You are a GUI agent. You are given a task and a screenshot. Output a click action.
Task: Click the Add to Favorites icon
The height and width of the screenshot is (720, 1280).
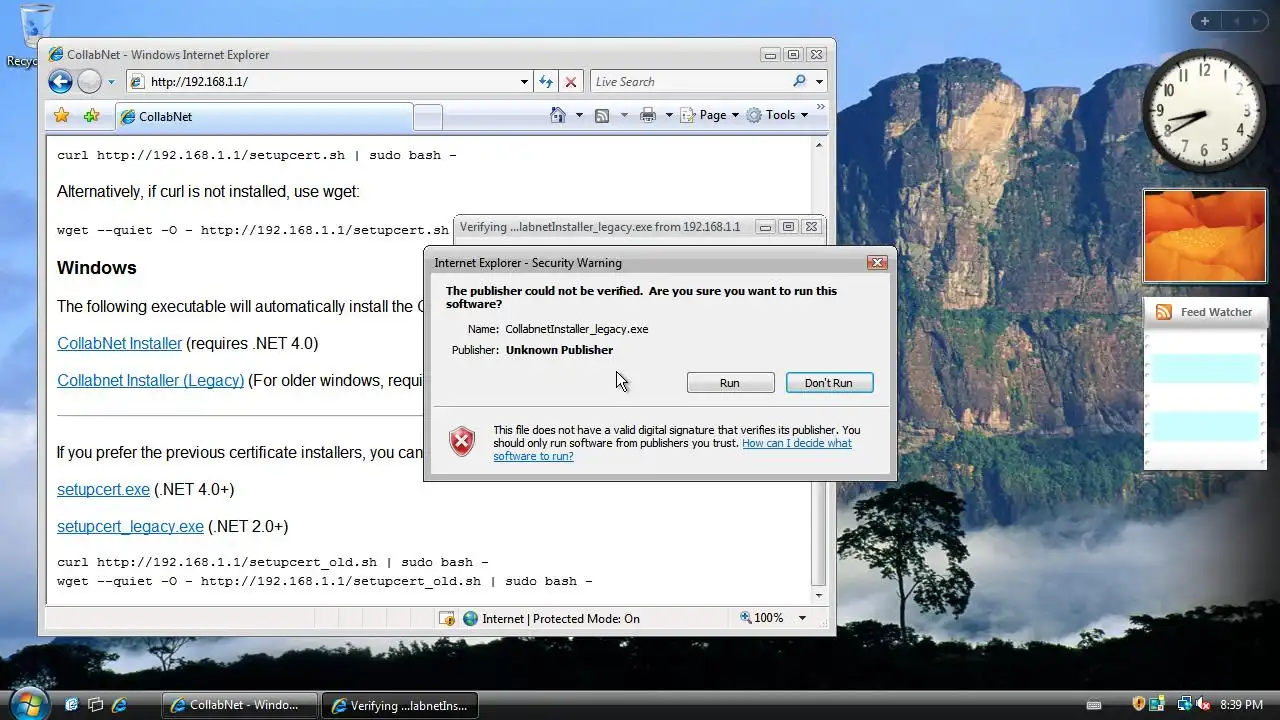(x=91, y=116)
